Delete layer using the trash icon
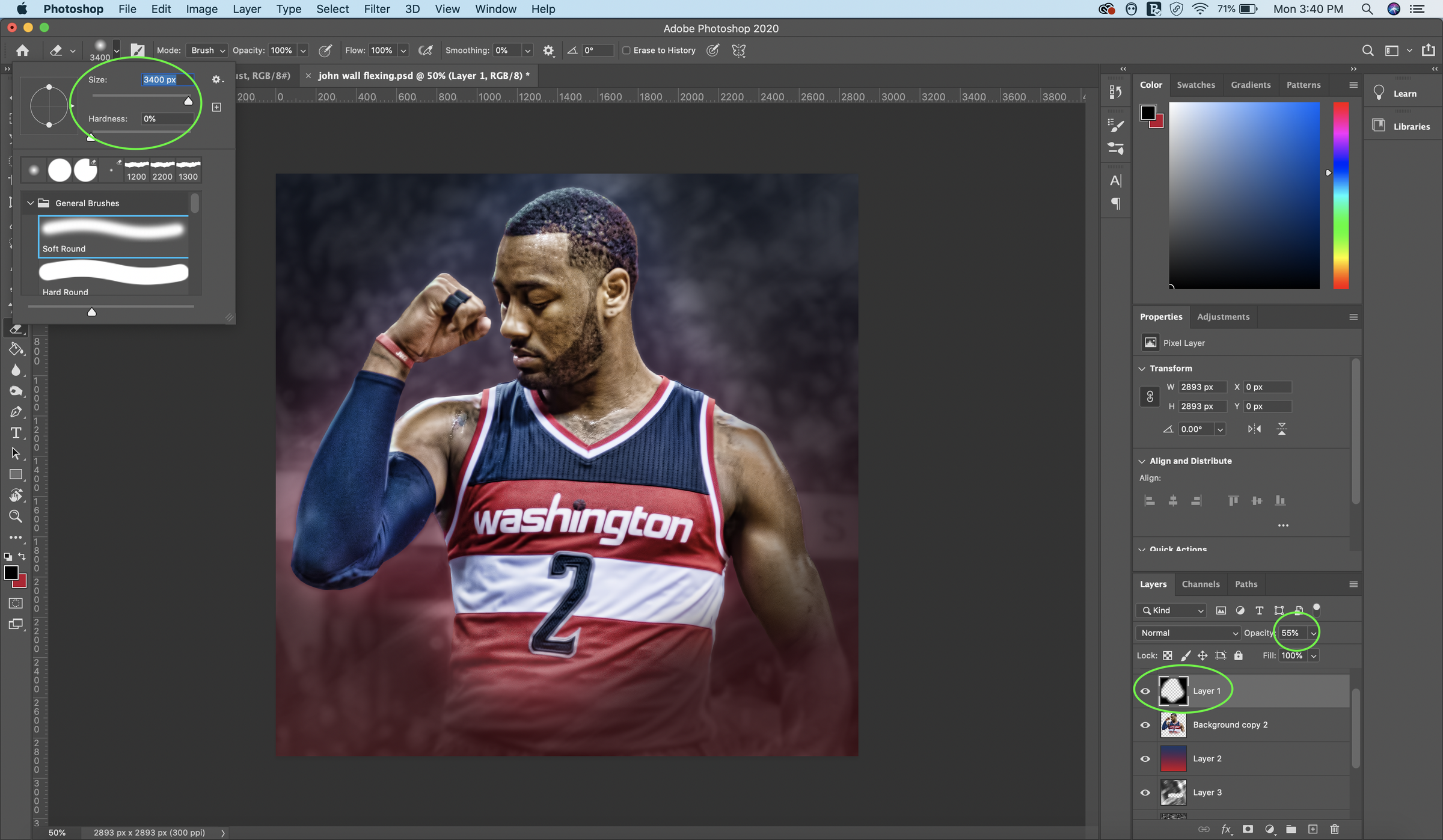 pyautogui.click(x=1335, y=829)
